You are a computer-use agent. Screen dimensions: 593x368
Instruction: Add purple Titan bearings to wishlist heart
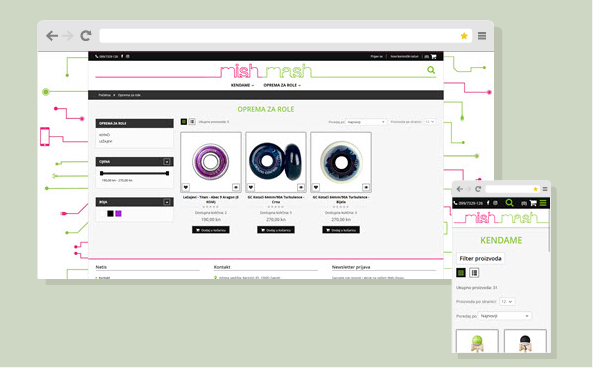tap(186, 187)
